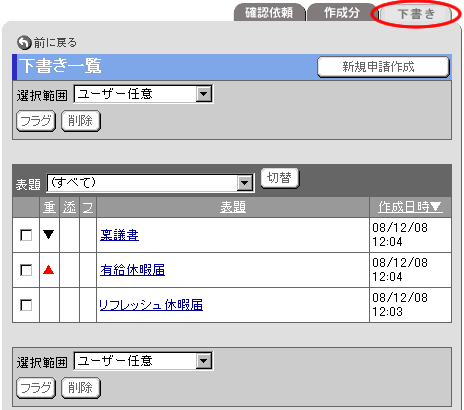The image size is (464, 410).
Task: Open the リフレッシュ休暇届 draft link
Action: point(151,305)
